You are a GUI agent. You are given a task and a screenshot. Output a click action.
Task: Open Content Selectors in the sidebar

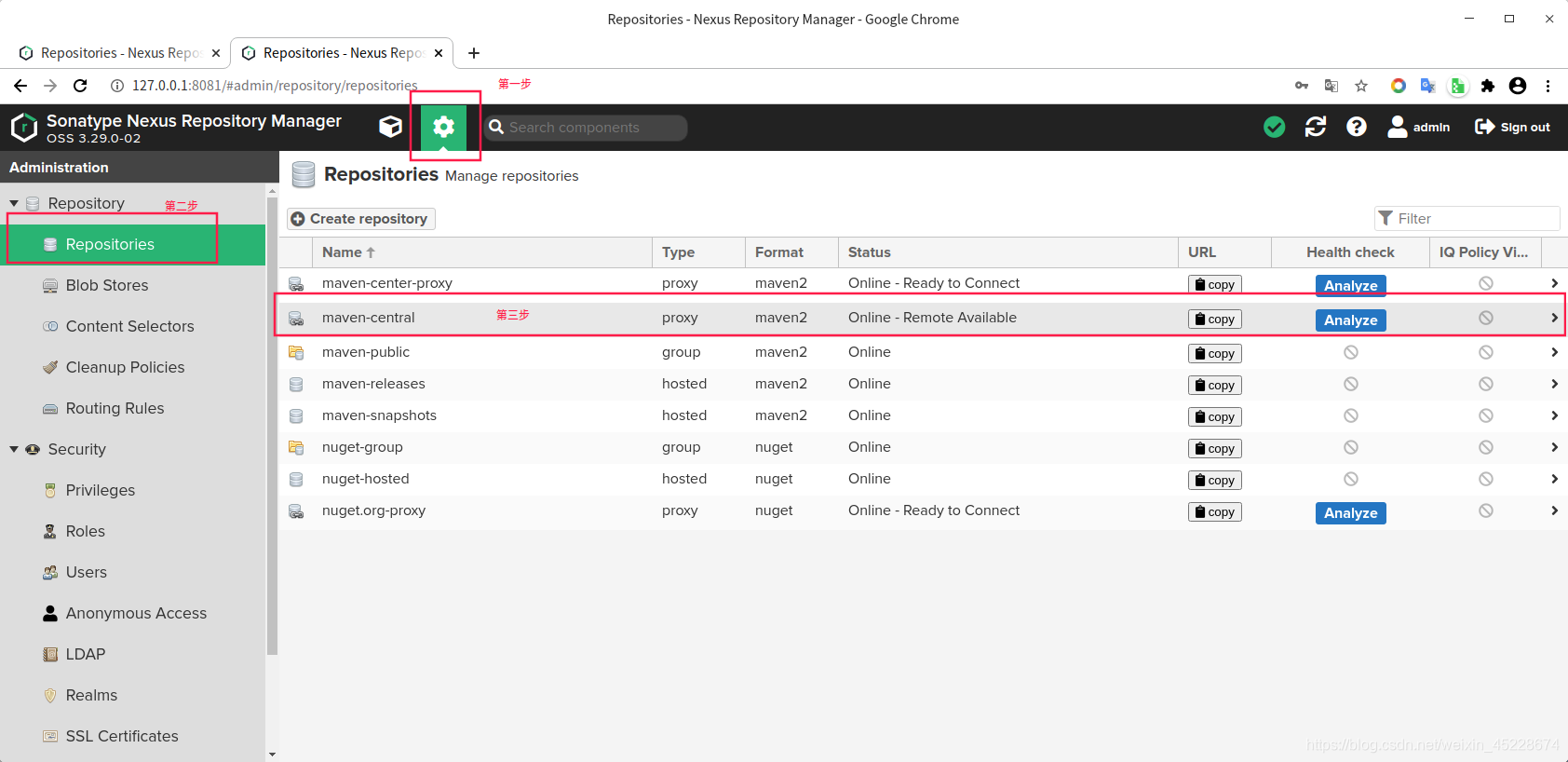point(130,326)
